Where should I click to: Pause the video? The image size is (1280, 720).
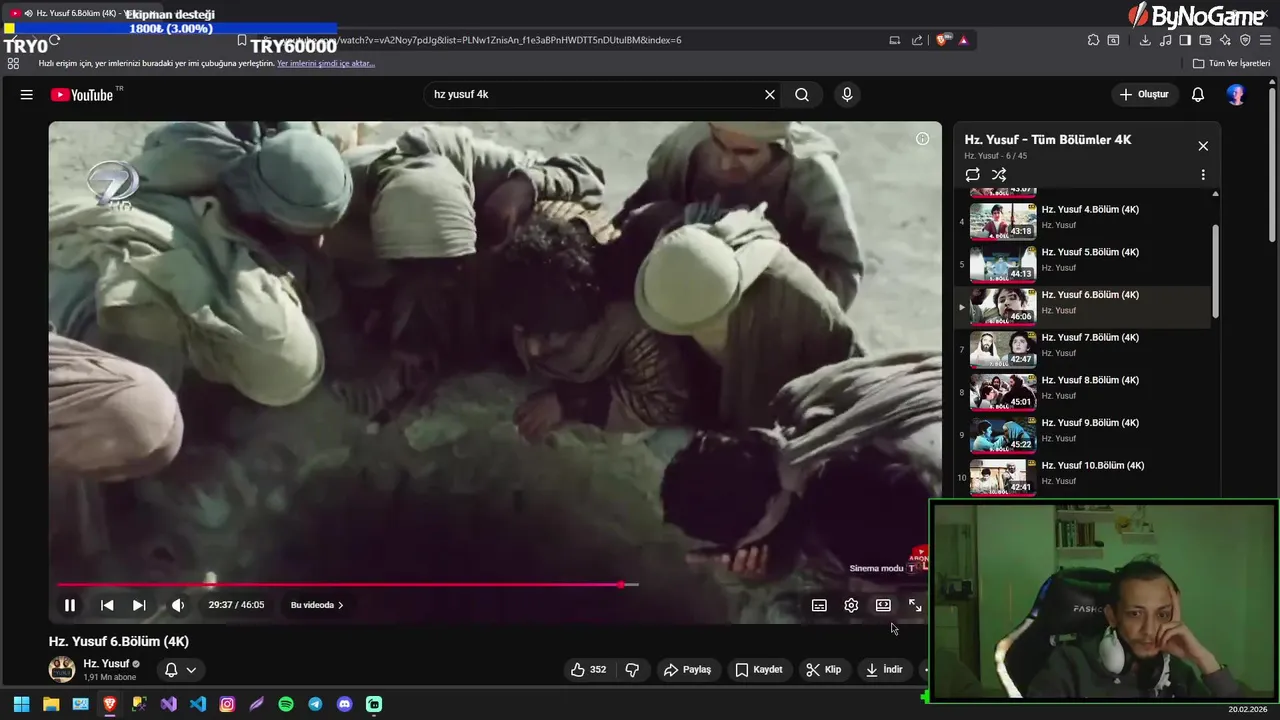70,605
